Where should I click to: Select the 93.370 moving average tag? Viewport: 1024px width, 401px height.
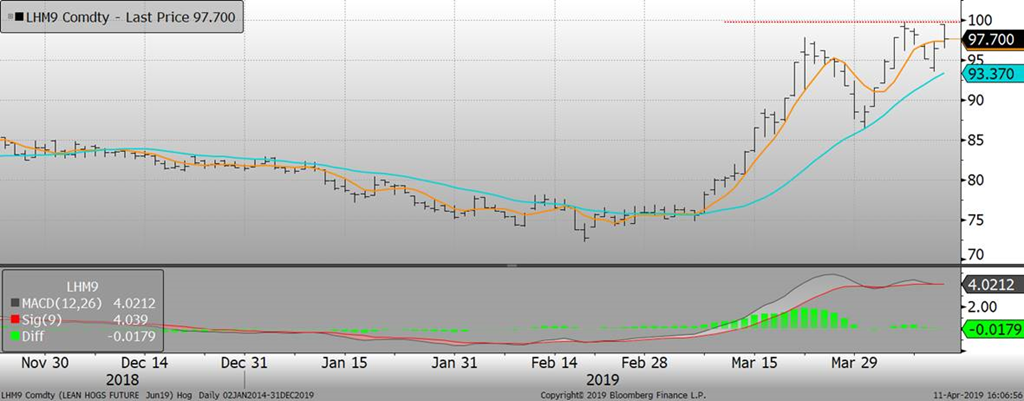pos(989,73)
